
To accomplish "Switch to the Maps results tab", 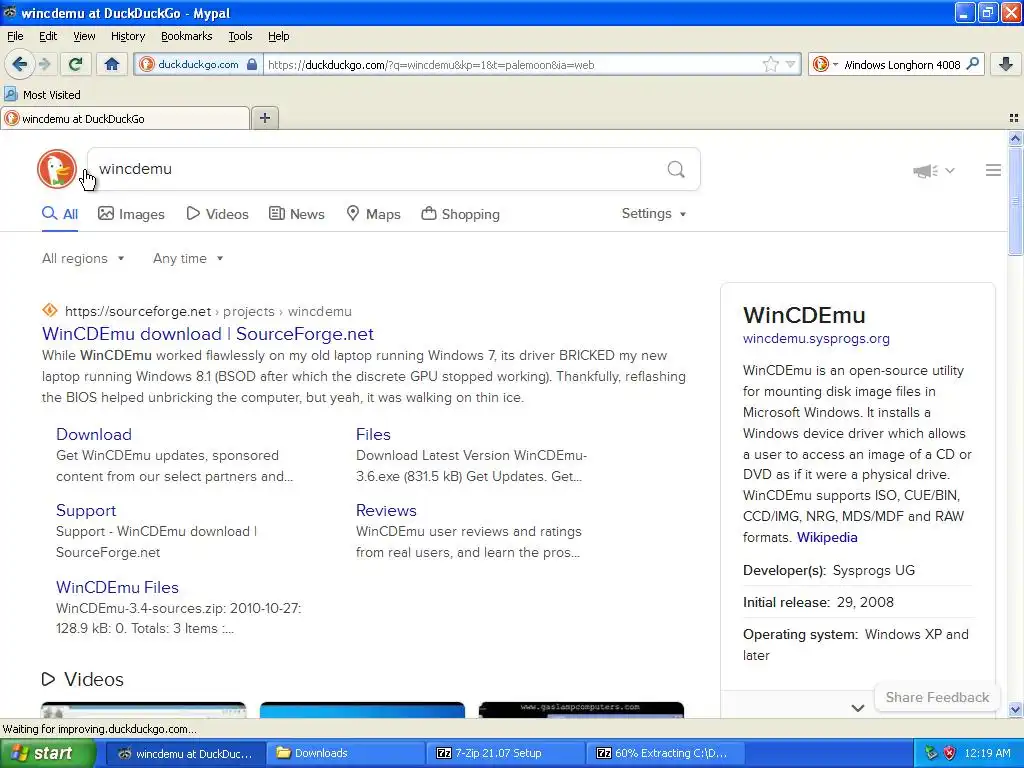I will click(374, 214).
